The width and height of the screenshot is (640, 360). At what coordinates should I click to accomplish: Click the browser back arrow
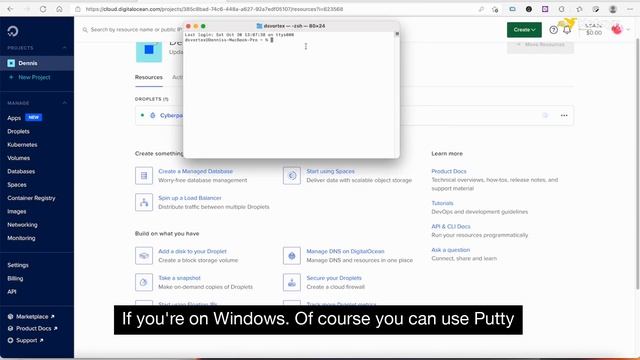pos(10,9)
